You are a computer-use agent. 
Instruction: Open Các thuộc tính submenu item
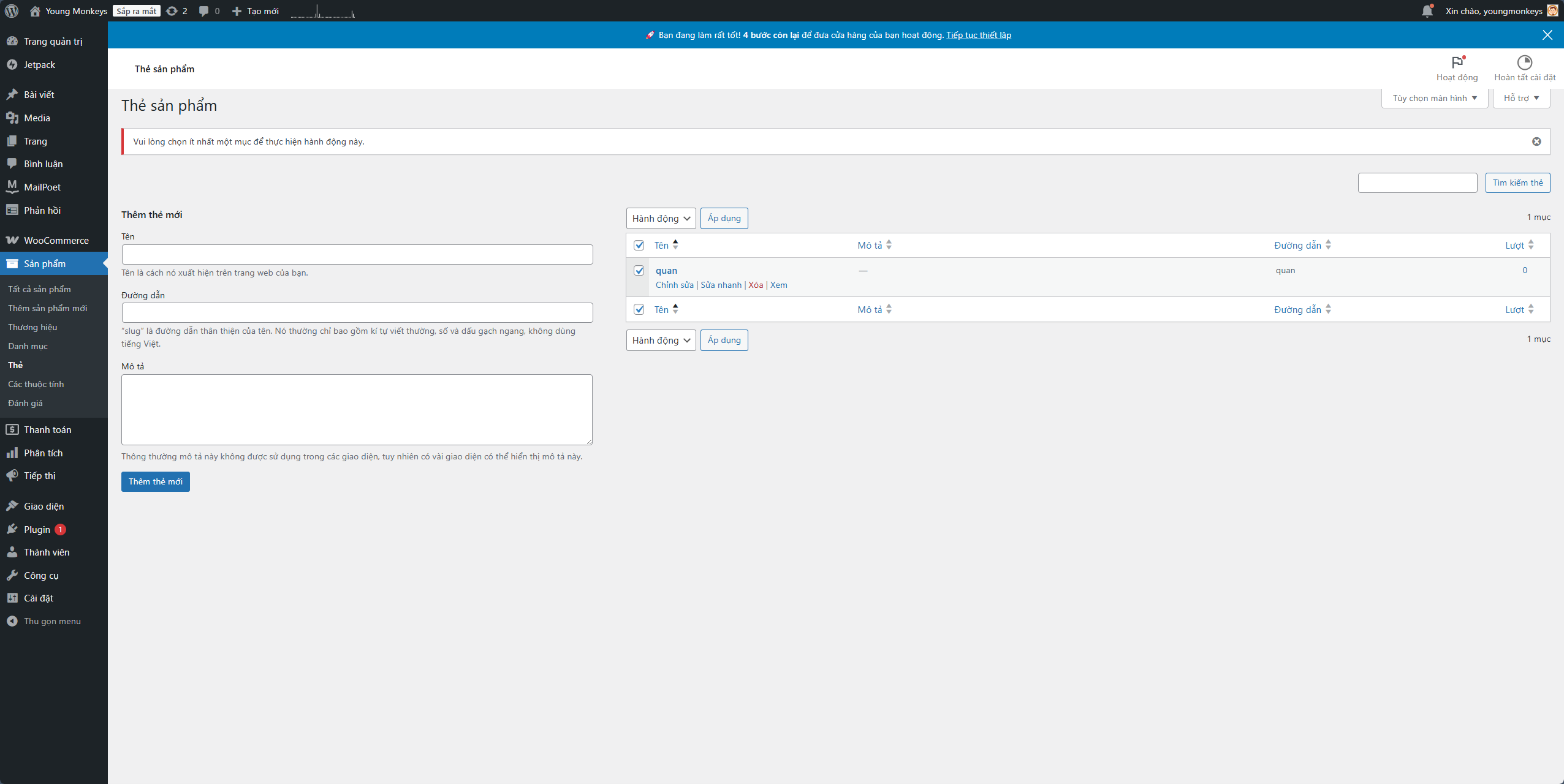[36, 384]
